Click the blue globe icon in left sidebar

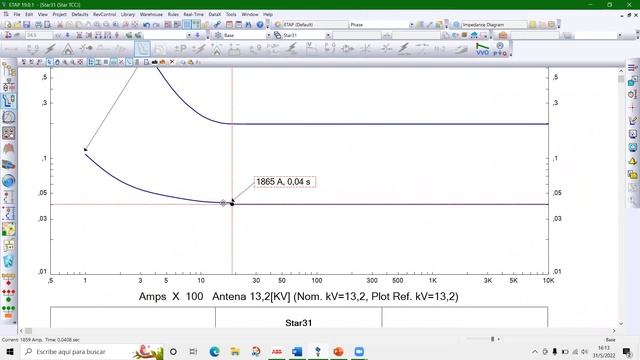9,181
